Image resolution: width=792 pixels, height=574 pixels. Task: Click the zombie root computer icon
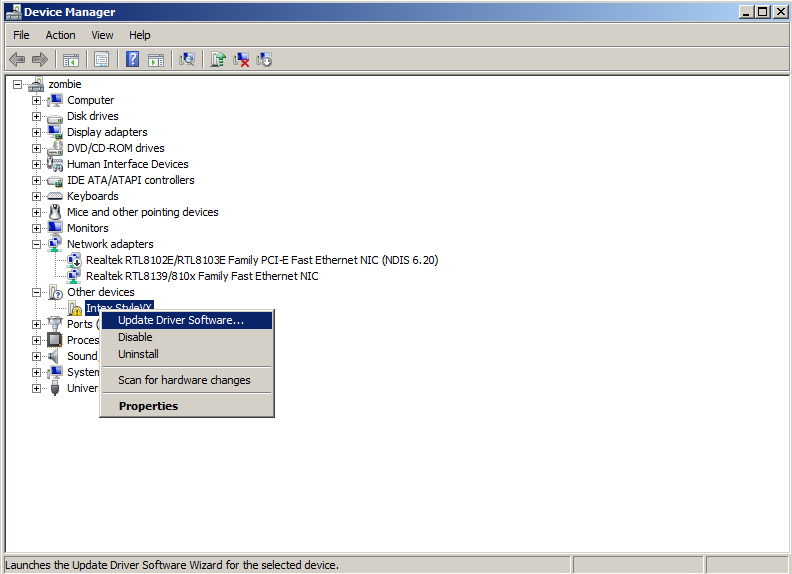point(36,84)
